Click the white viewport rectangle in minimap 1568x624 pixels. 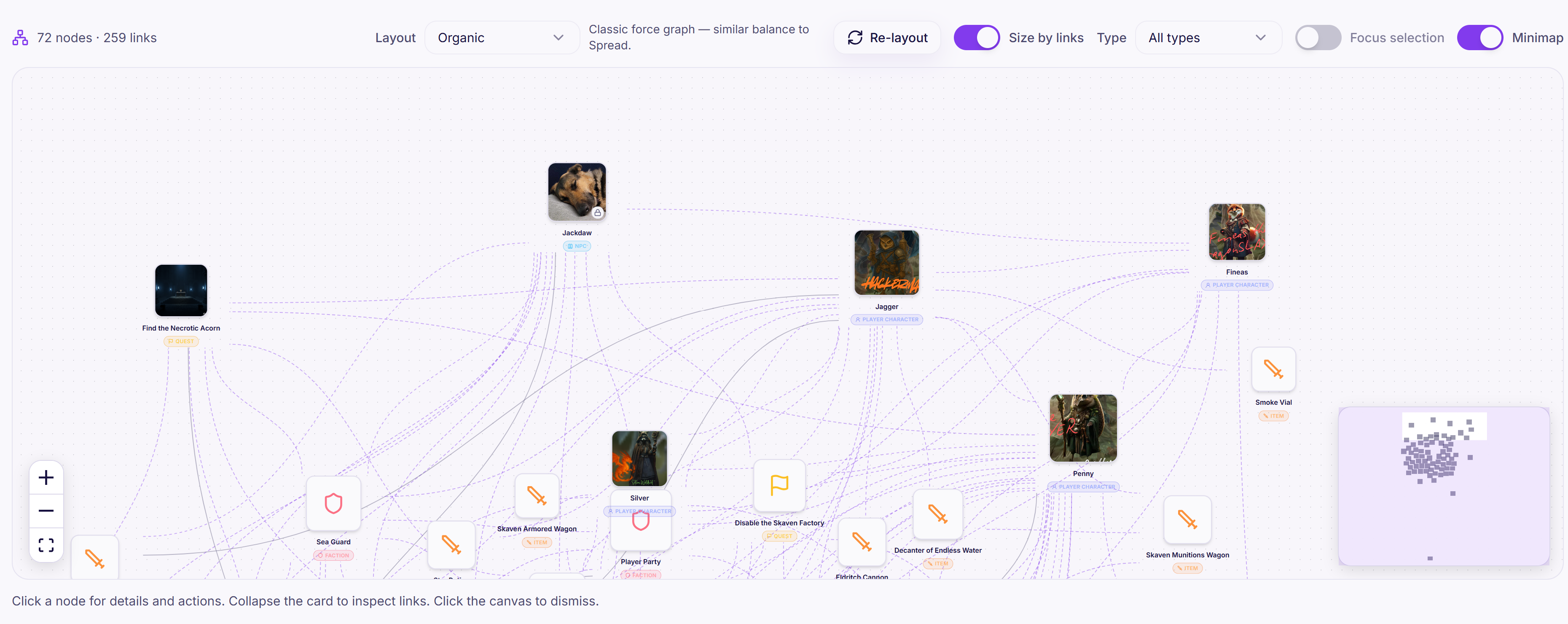(x=1444, y=426)
